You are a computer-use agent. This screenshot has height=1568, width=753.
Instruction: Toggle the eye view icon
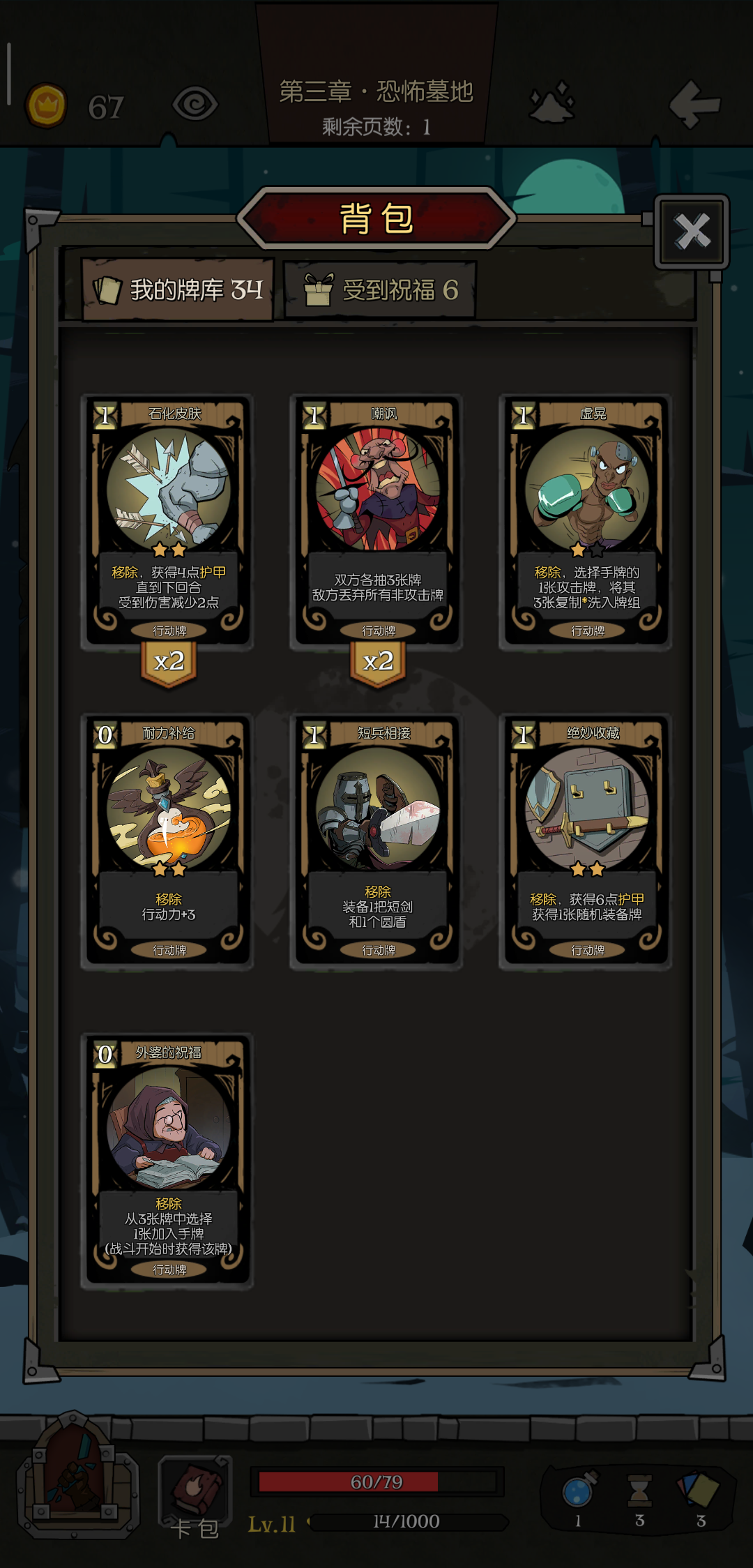(x=195, y=105)
